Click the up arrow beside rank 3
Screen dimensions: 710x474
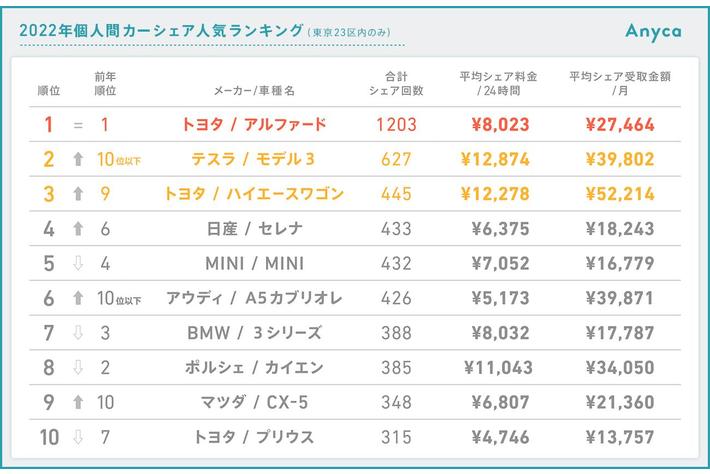pos(78,194)
